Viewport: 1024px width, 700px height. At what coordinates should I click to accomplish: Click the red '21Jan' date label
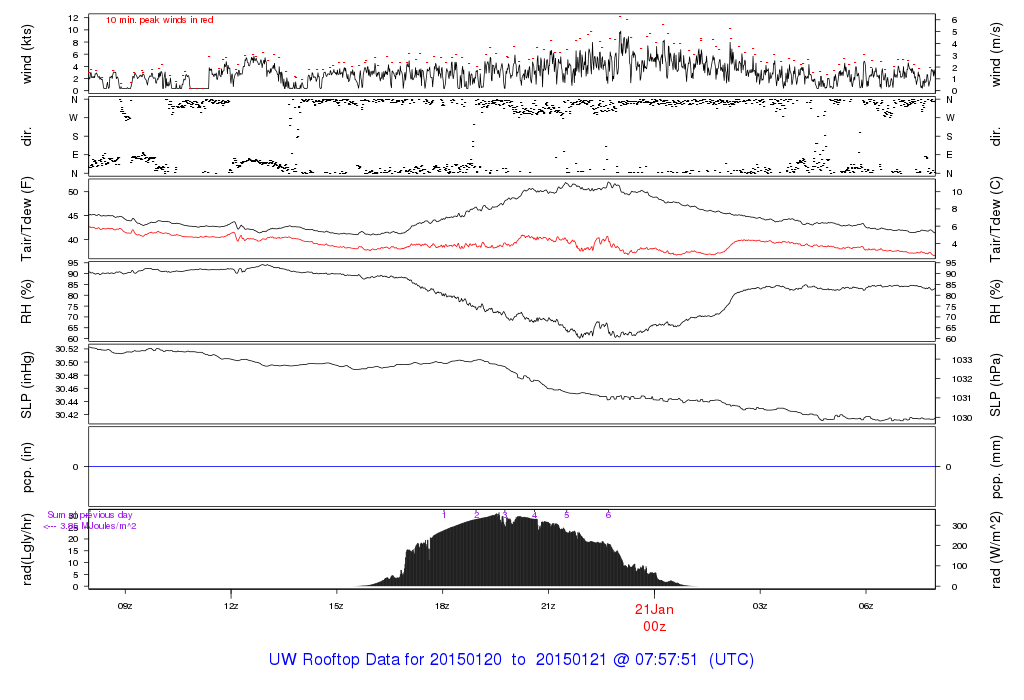tap(654, 609)
